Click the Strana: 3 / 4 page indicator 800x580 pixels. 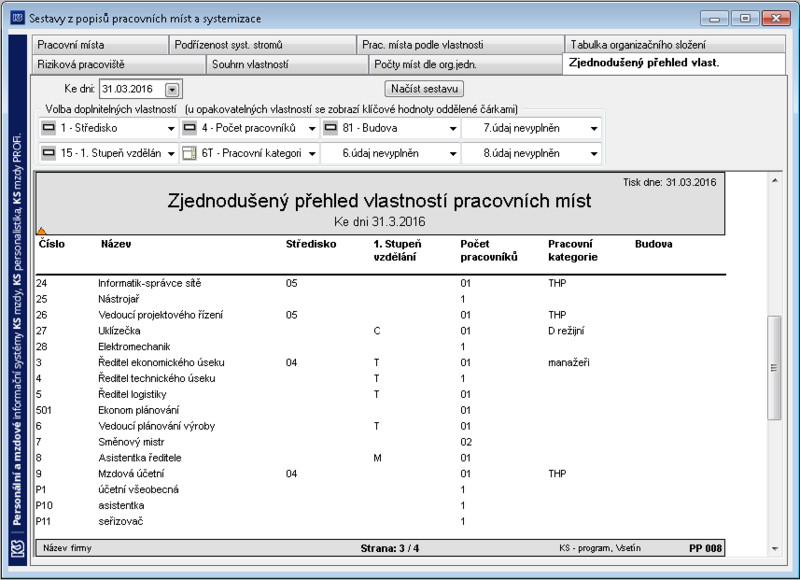[390, 548]
